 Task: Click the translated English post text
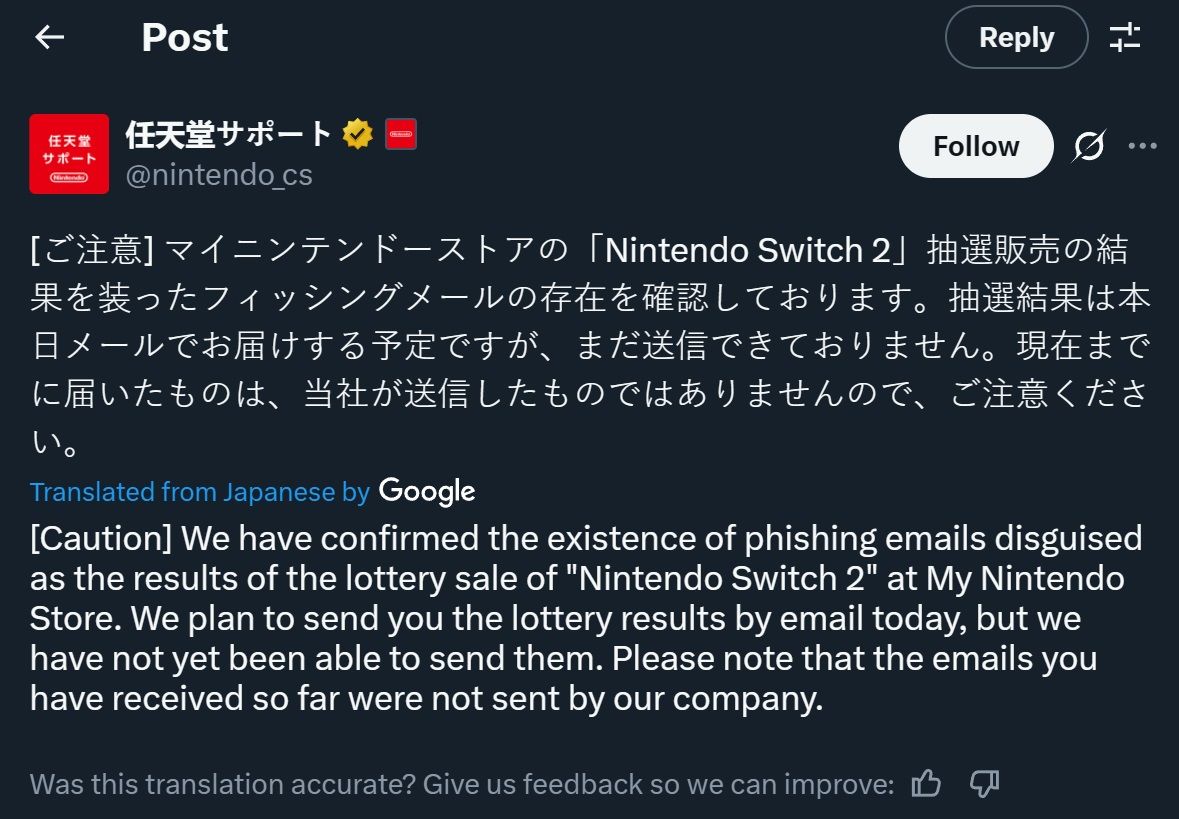coord(580,618)
